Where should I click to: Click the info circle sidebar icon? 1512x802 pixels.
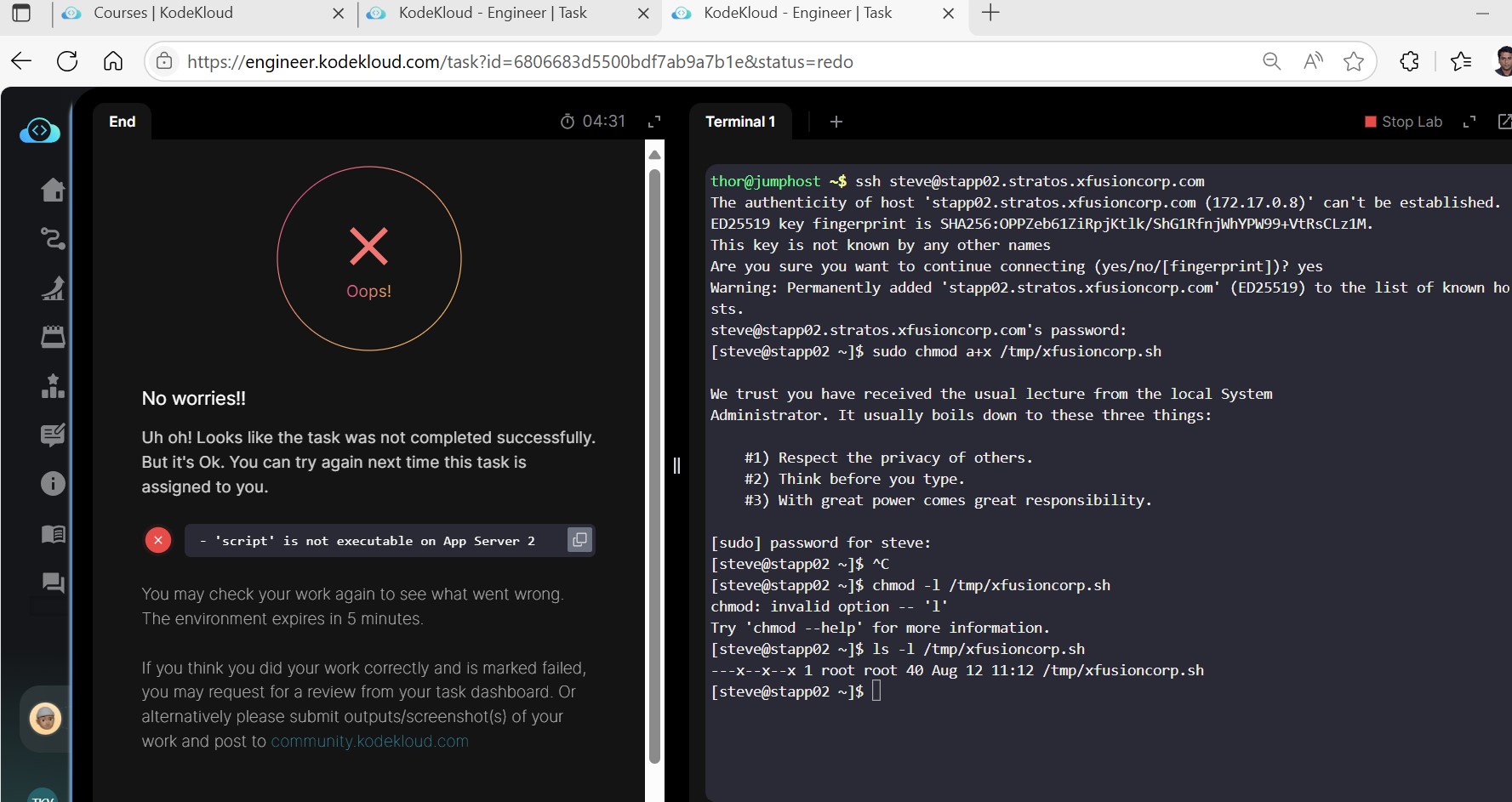point(53,484)
